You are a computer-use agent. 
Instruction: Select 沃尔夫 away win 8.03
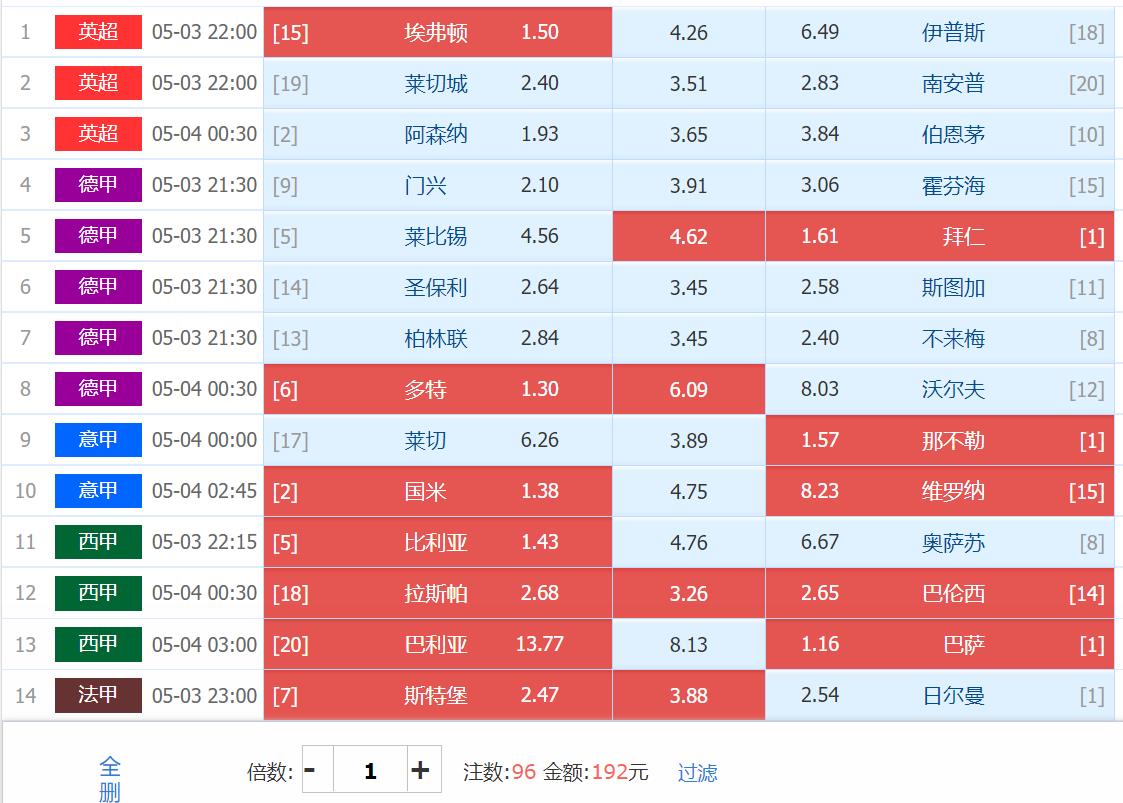(x=939, y=389)
